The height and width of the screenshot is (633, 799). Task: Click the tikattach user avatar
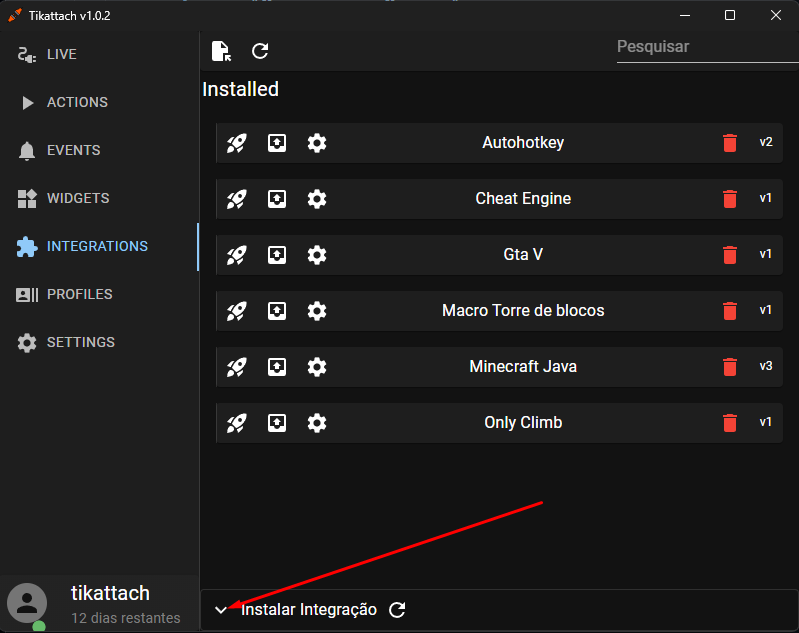coord(27,603)
